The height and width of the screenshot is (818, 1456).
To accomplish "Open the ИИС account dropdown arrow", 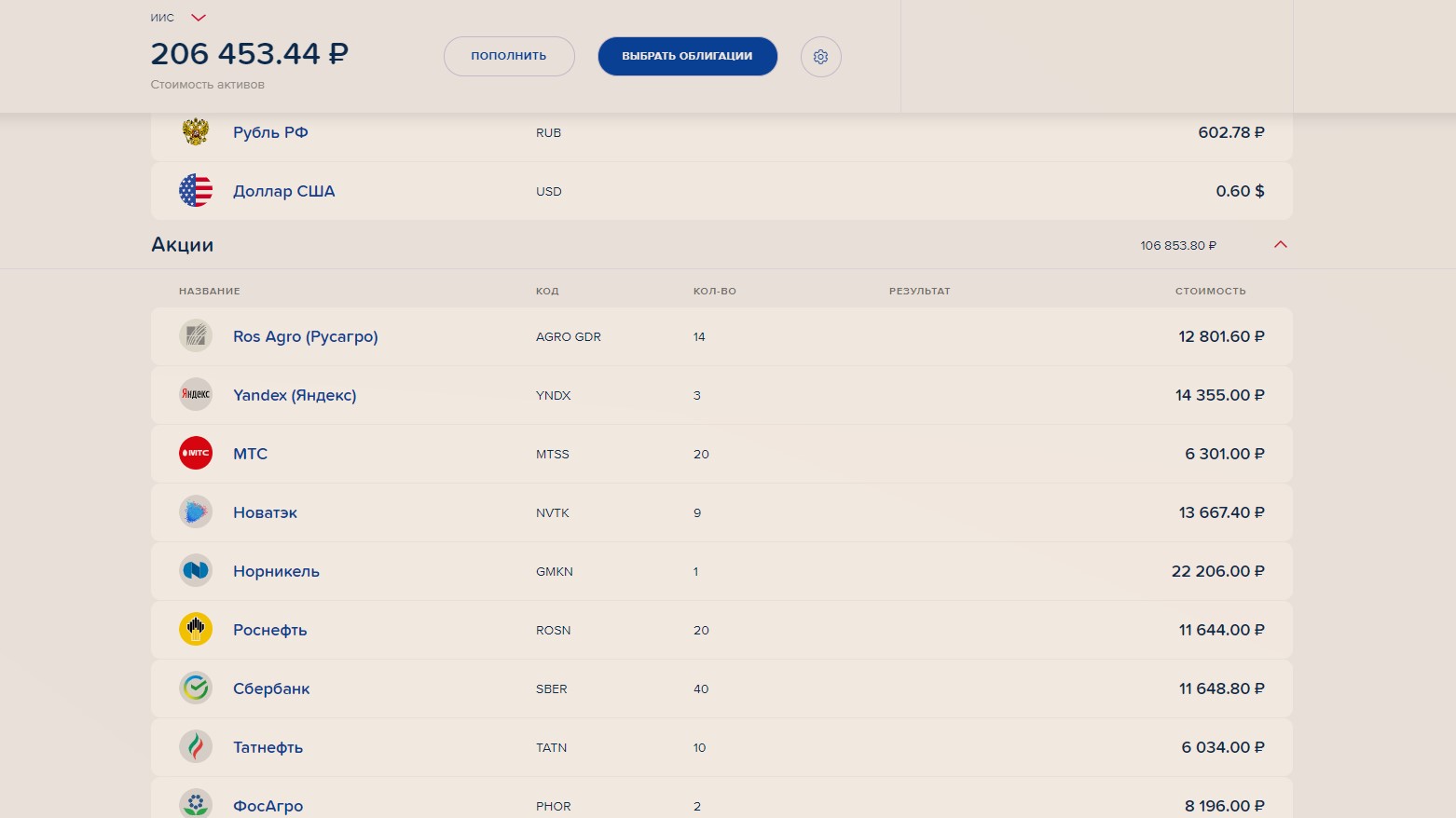I will tap(198, 18).
